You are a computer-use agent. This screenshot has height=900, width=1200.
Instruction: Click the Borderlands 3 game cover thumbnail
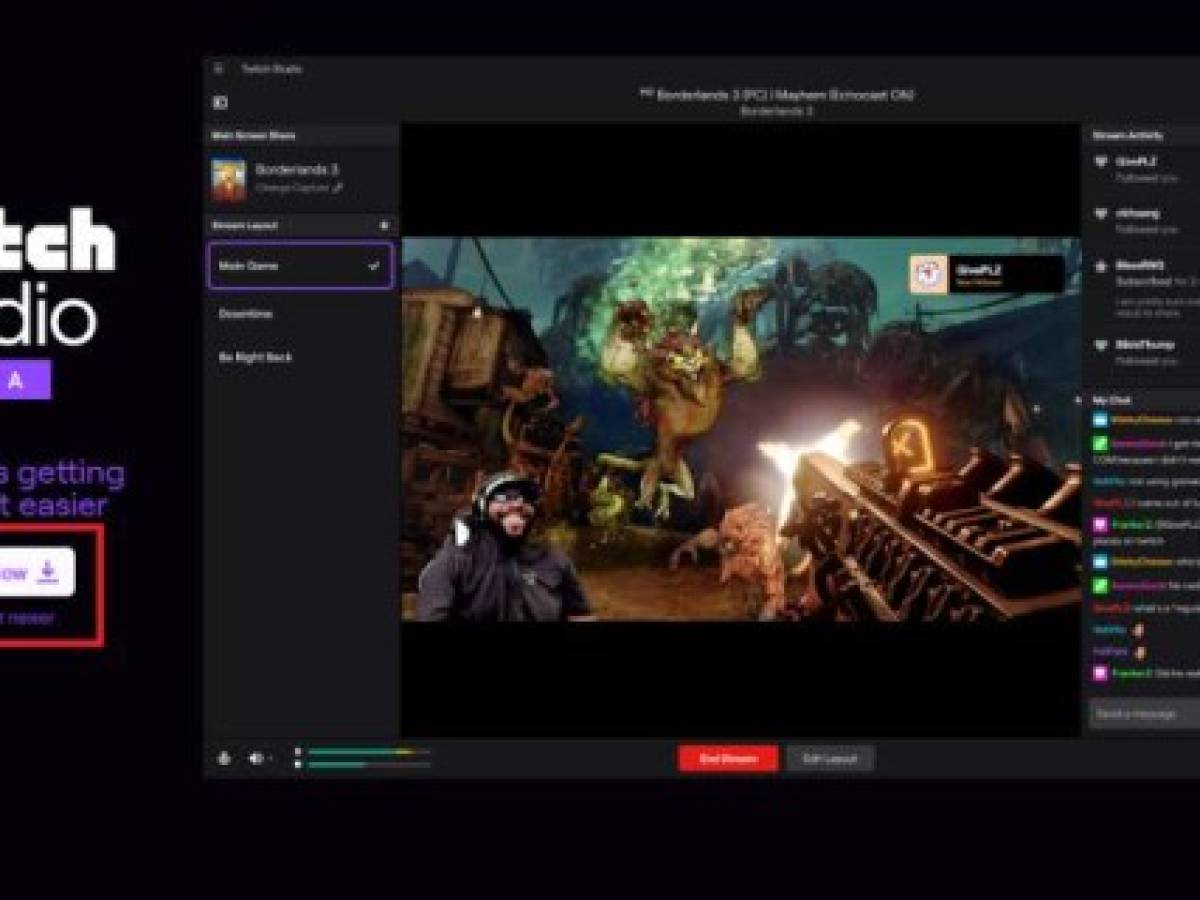tap(229, 179)
